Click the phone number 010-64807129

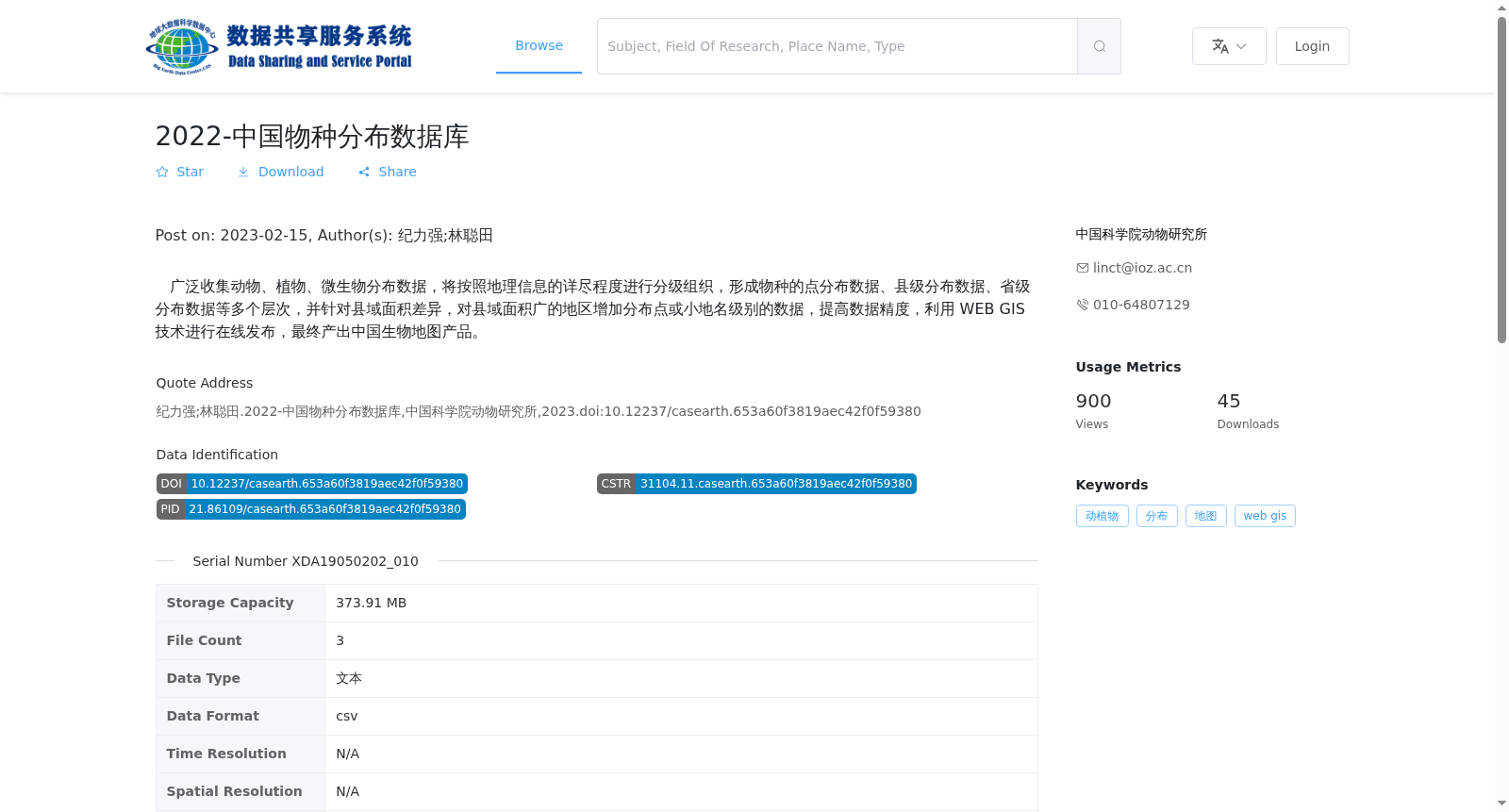1141,305
